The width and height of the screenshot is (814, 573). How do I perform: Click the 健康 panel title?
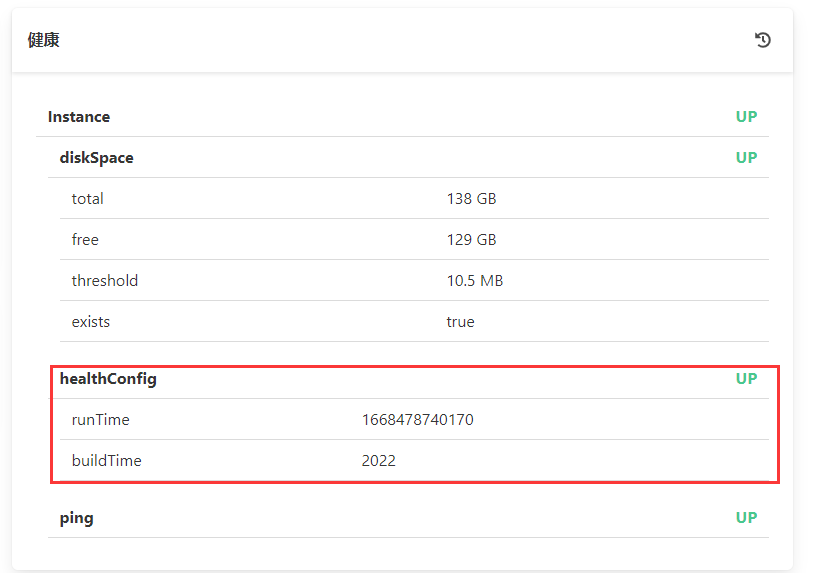point(44,40)
